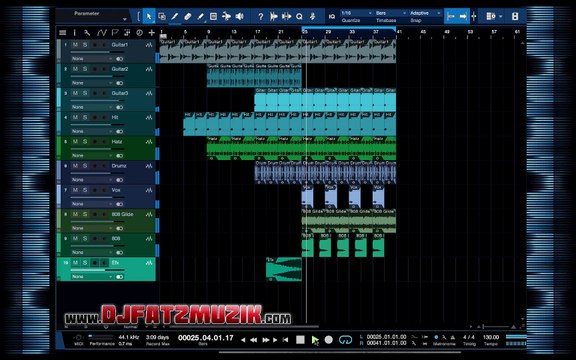Select the Mute tool
Viewport: 576px width, 360px height.
coord(213,16)
